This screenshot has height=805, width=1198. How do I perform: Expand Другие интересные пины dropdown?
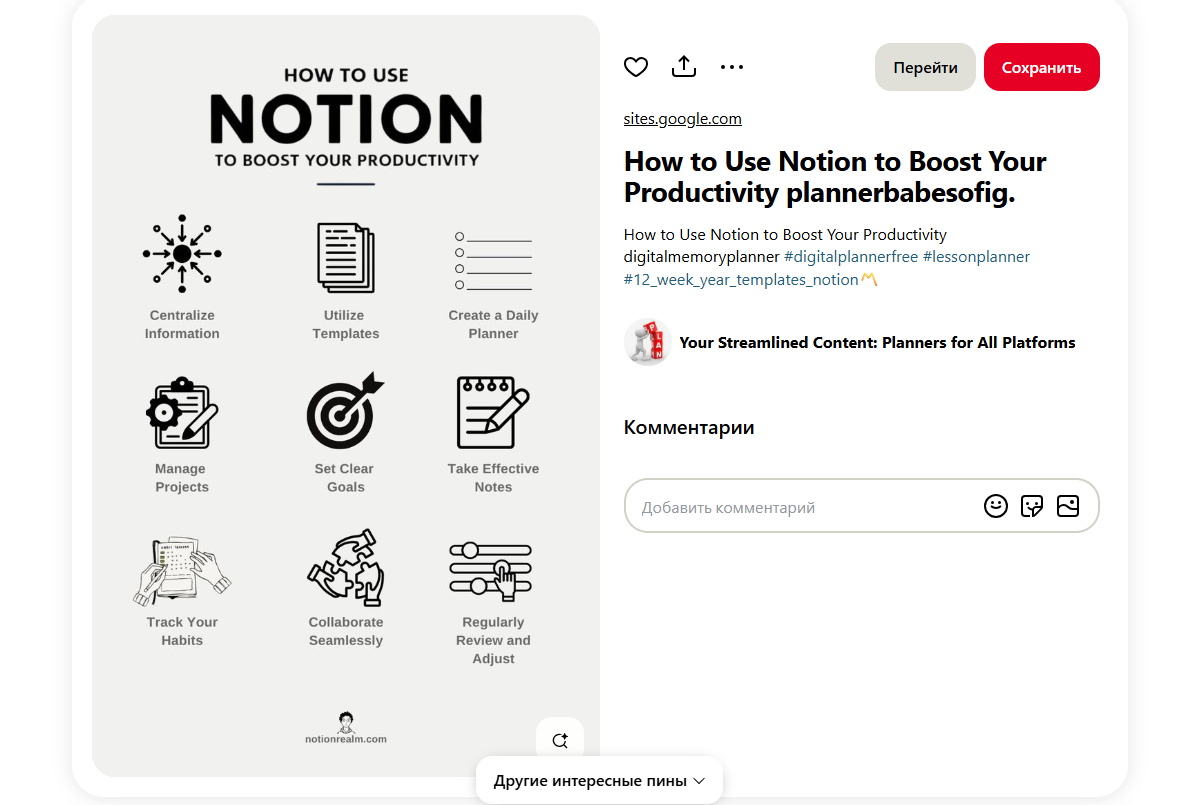pos(599,781)
